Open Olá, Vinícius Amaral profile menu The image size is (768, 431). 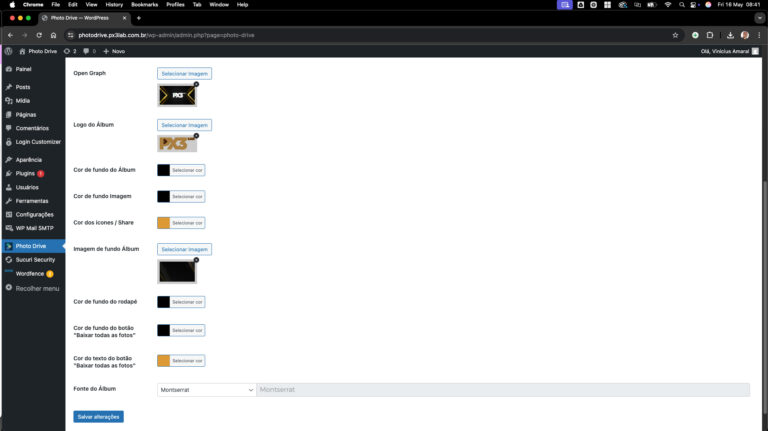(729, 51)
